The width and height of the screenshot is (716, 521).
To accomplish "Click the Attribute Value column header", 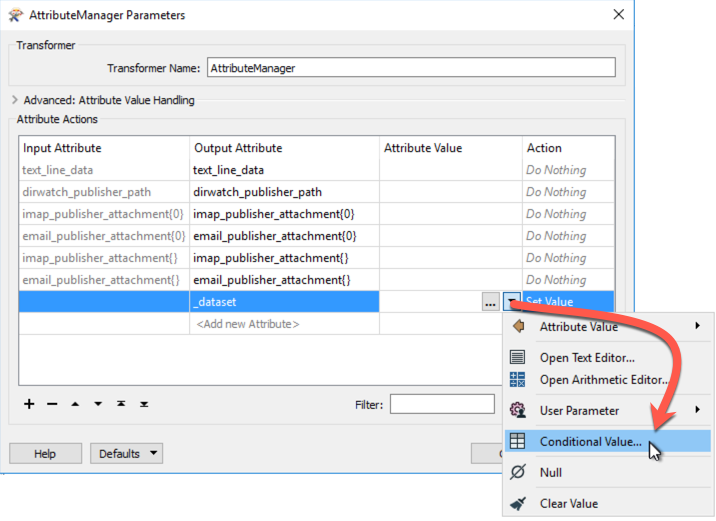I will pyautogui.click(x=451, y=148).
